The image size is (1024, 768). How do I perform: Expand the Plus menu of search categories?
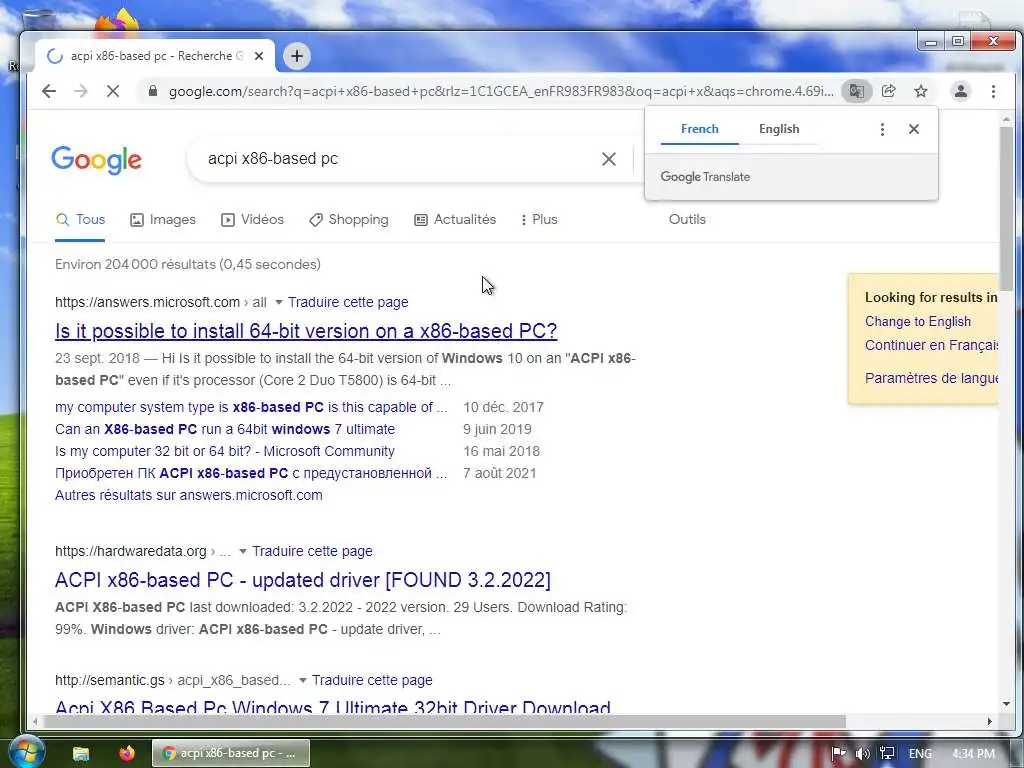(x=539, y=220)
